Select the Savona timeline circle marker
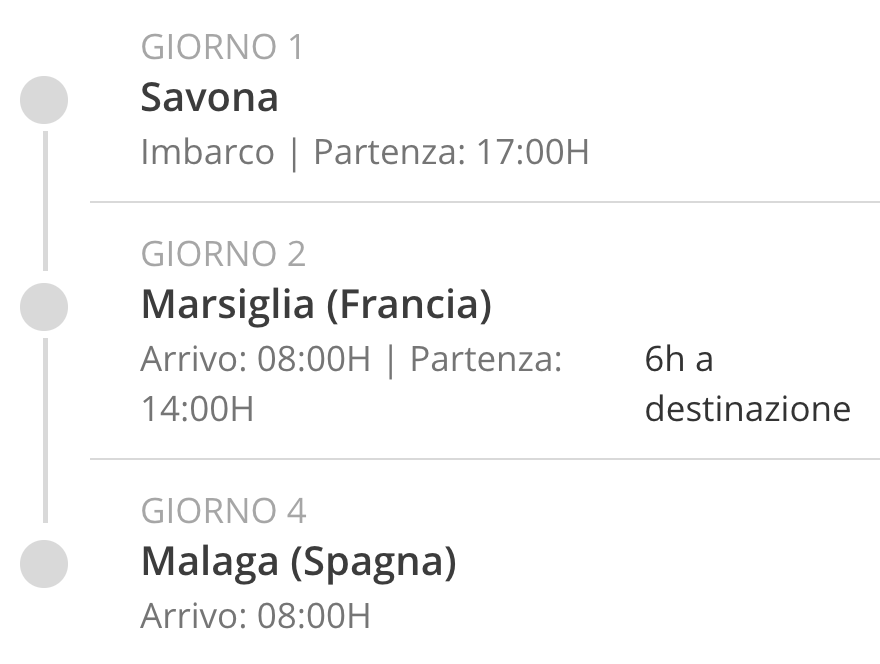 click(x=44, y=100)
